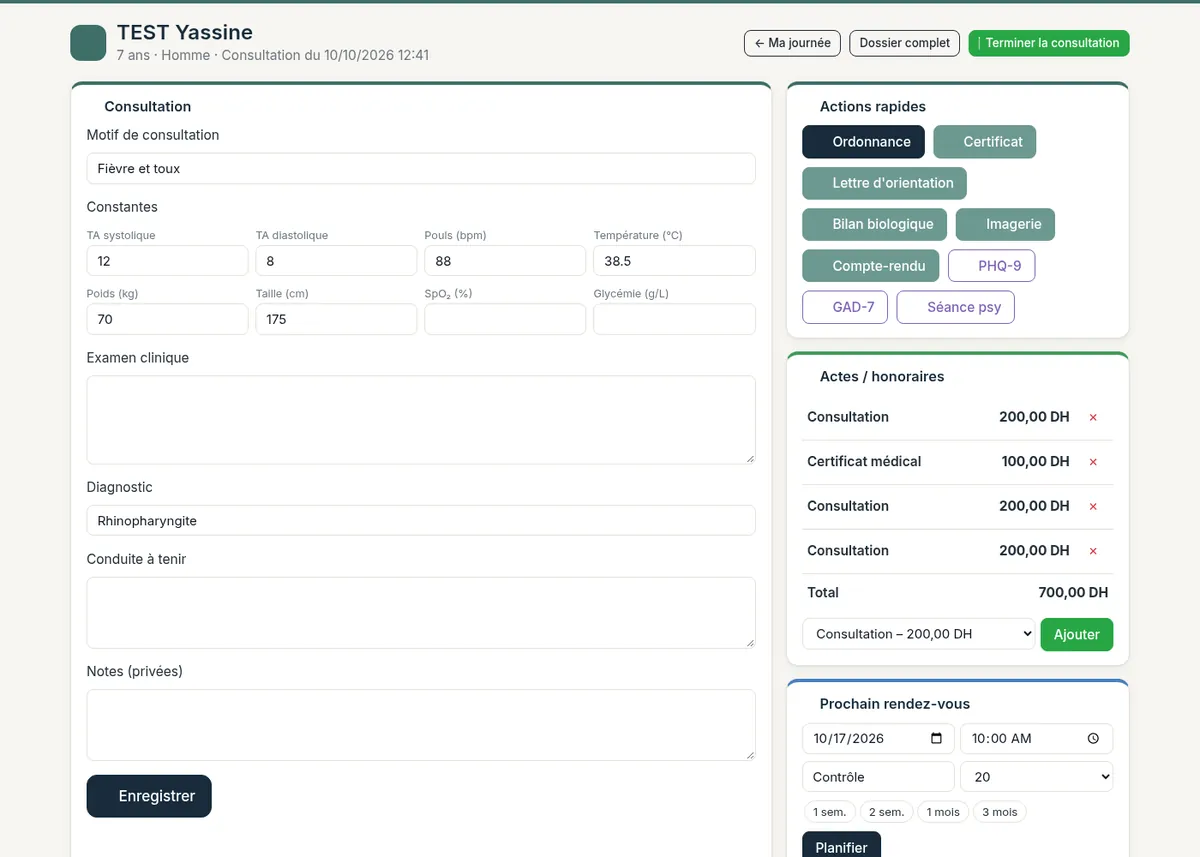Choose the 1 sem. follow-up shortcut

pos(830,812)
